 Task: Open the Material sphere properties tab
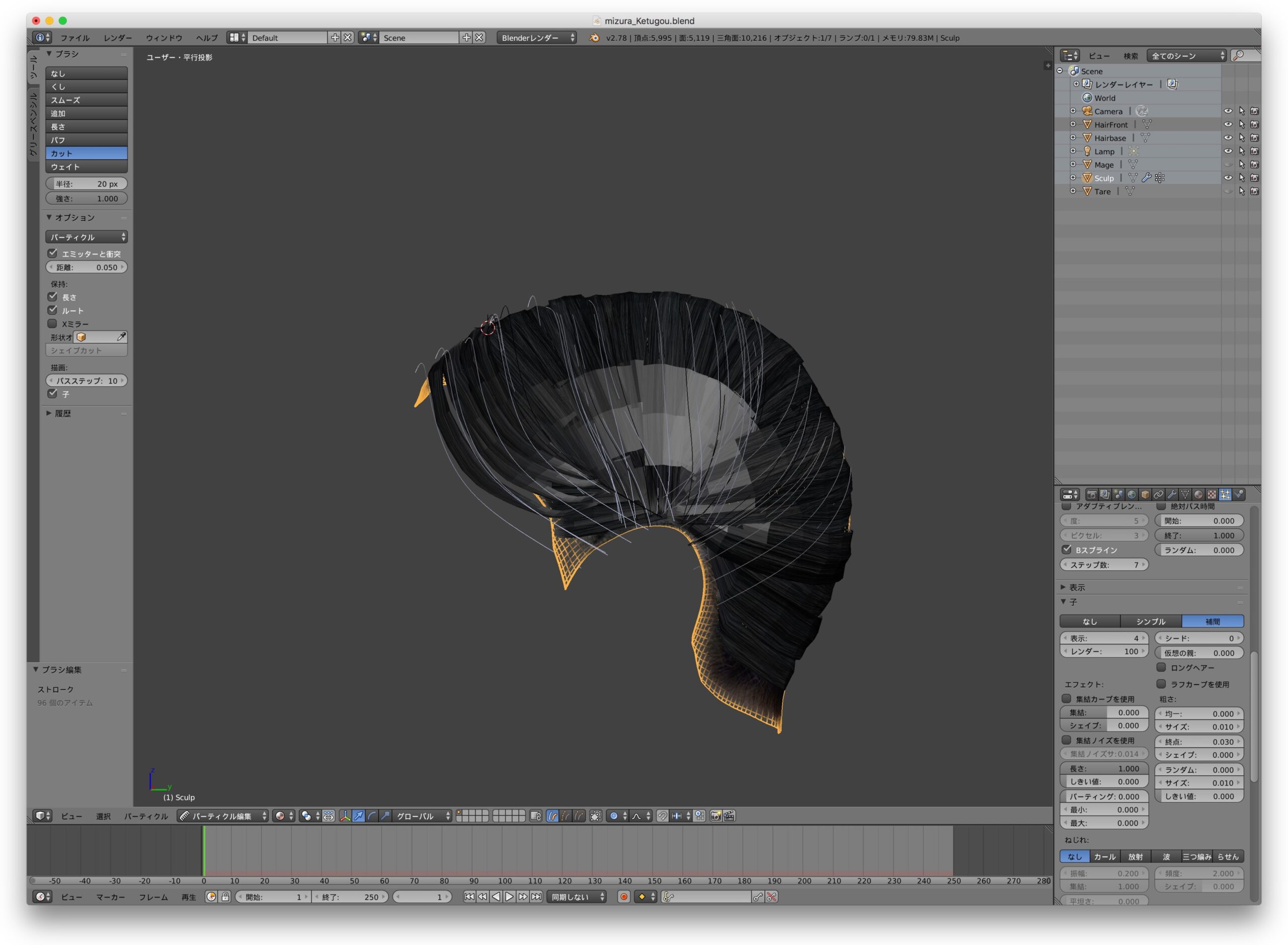click(1198, 494)
